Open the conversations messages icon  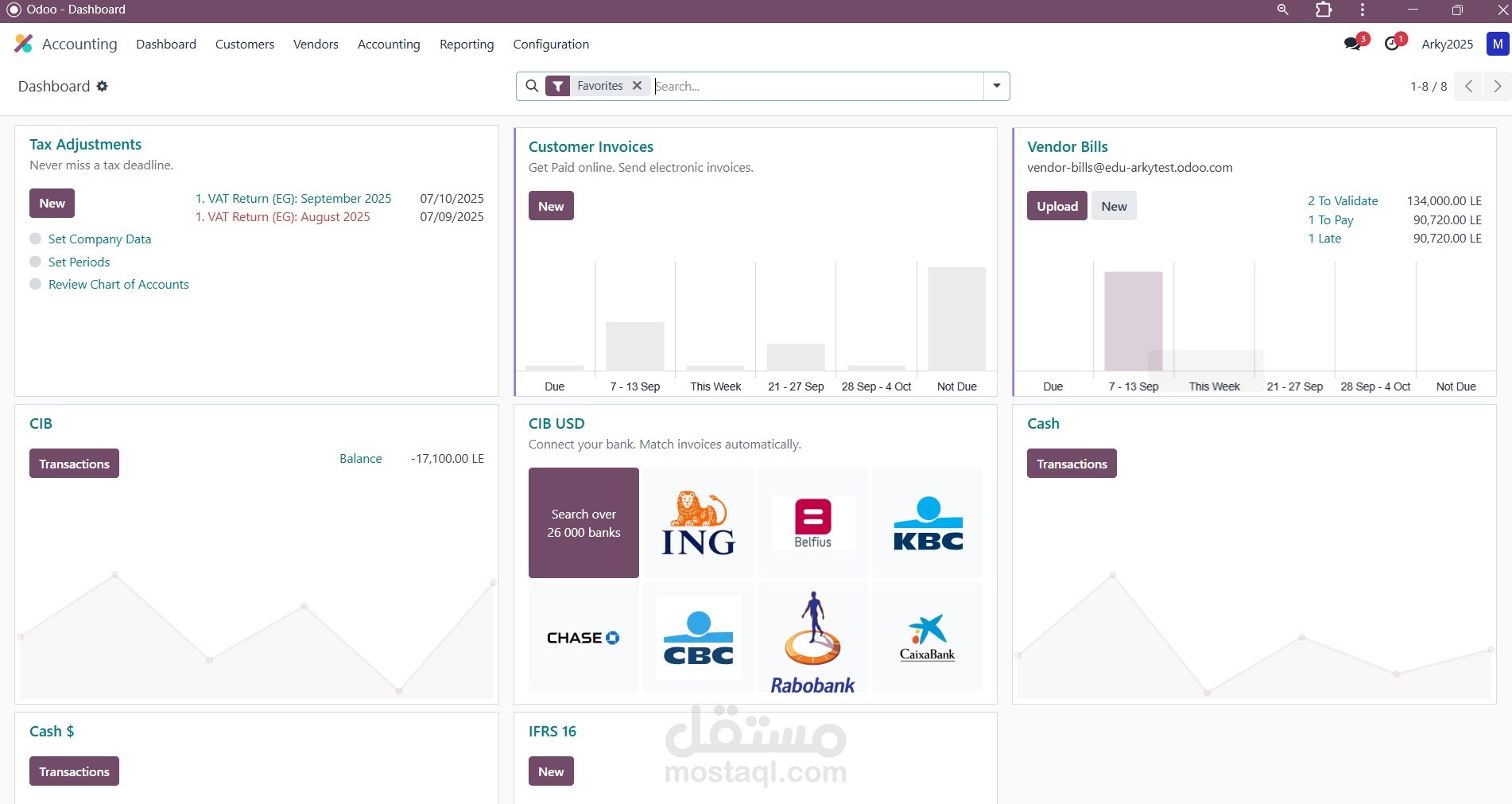click(1353, 44)
